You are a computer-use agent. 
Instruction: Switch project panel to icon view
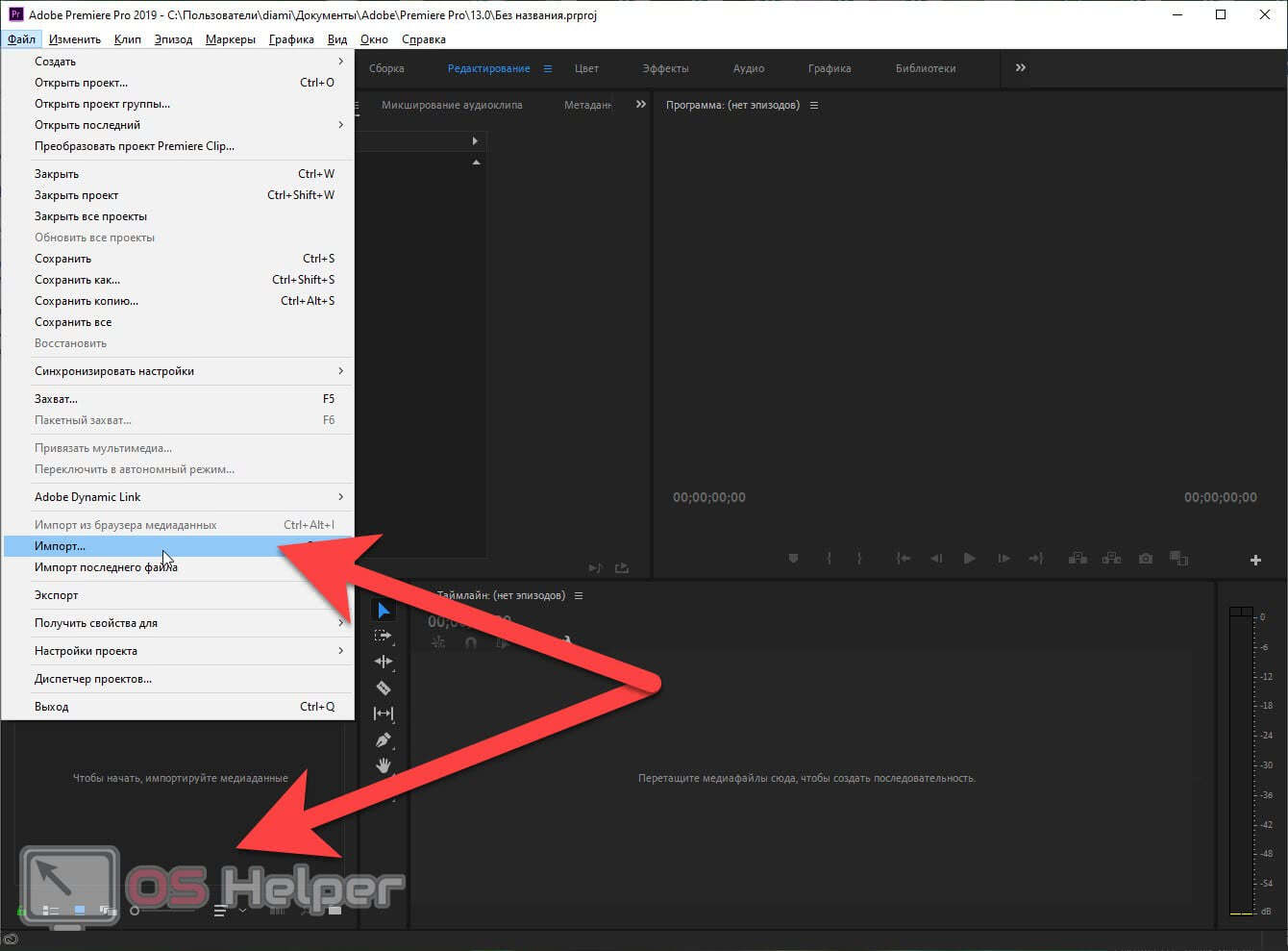coord(80,911)
